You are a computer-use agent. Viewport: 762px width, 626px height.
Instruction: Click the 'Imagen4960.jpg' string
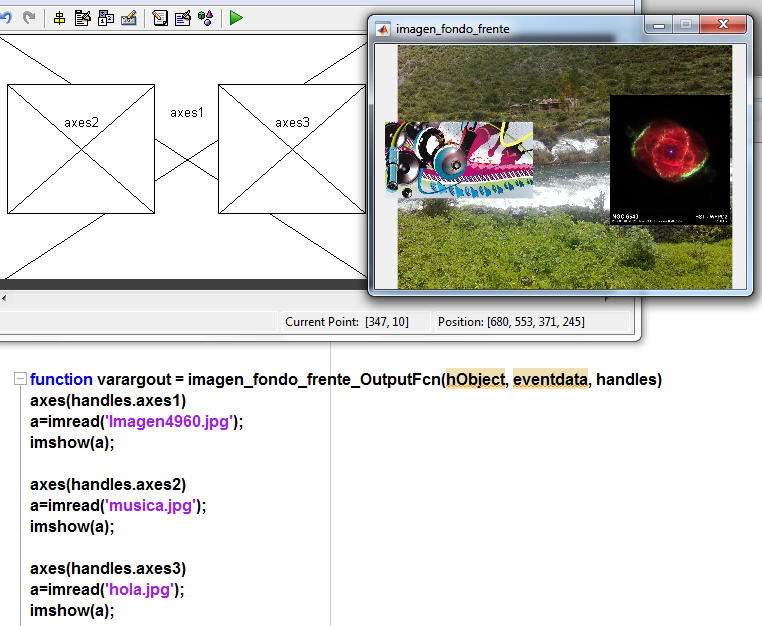pyautogui.click(x=169, y=421)
